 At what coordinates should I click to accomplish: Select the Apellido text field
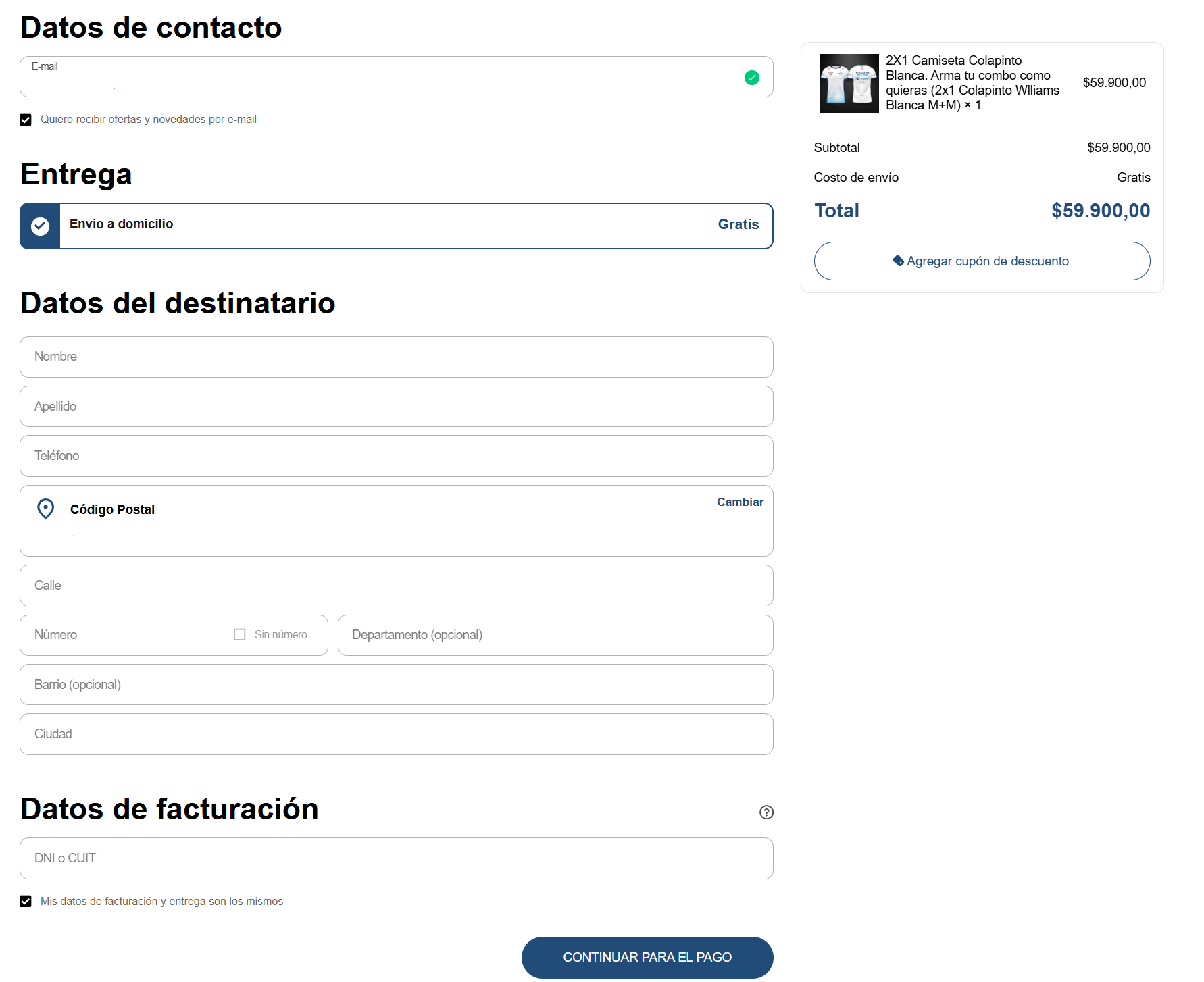coord(396,407)
